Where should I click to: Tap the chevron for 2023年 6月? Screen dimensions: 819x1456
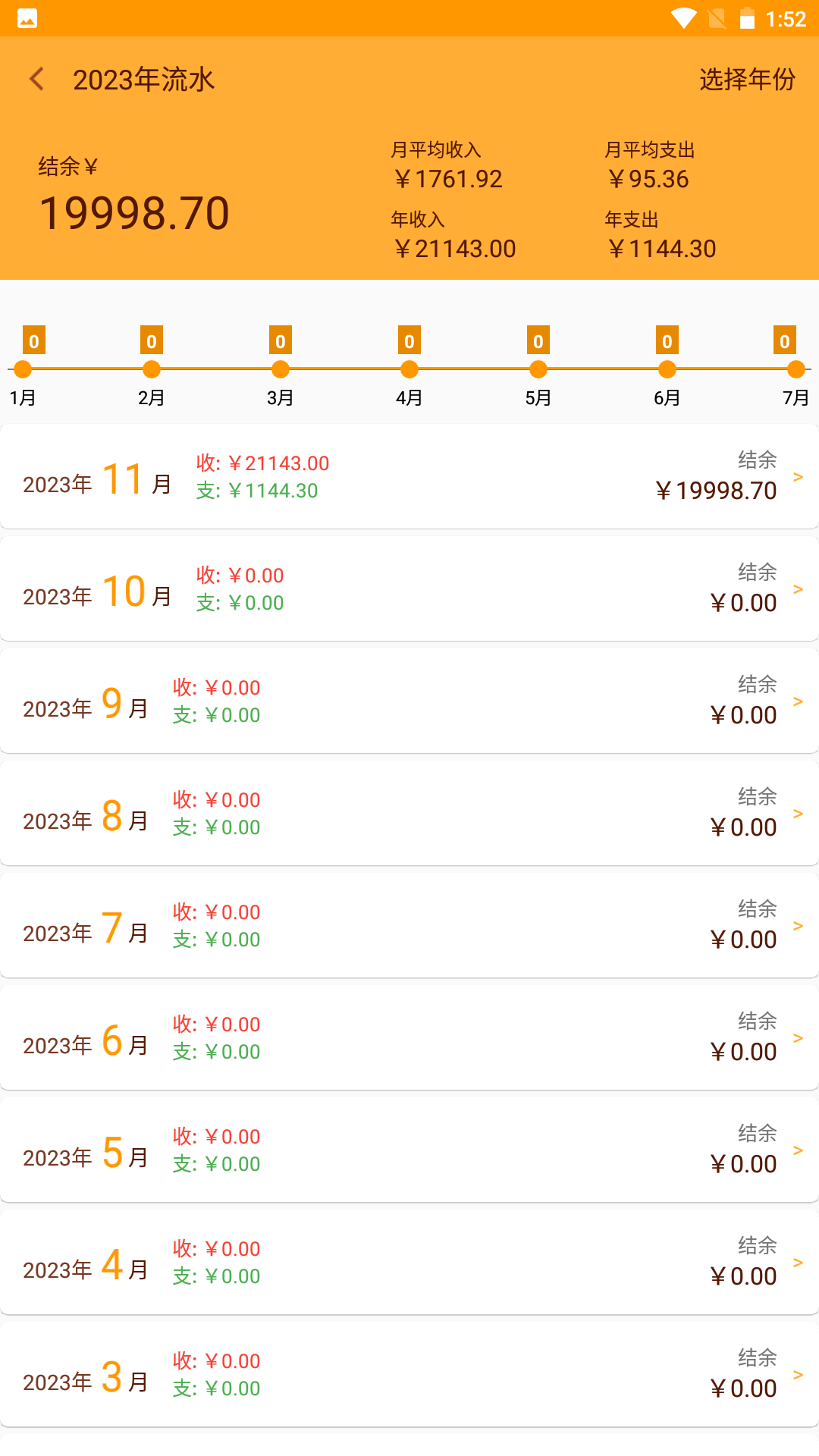point(798,1038)
